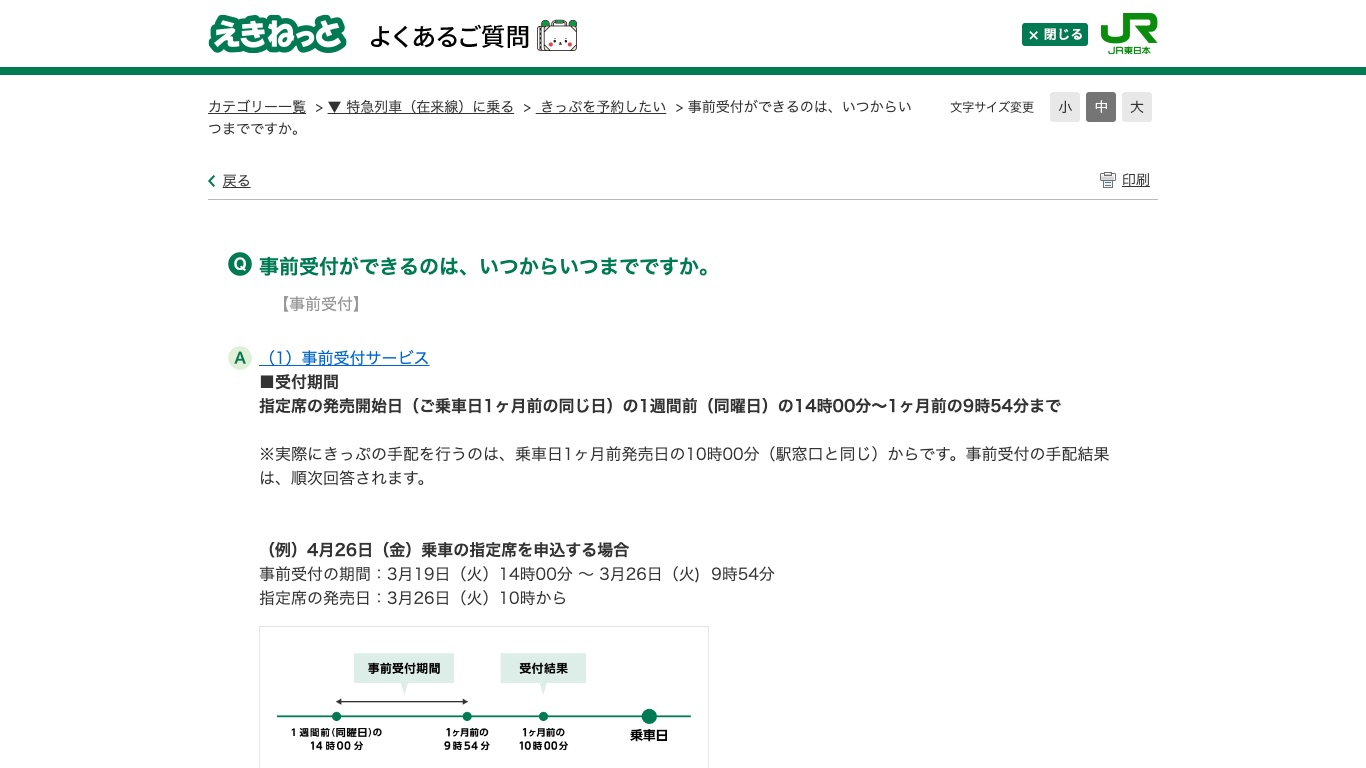The height and width of the screenshot is (768, 1366).
Task: Click the green Q question icon
Action: [x=240, y=264]
